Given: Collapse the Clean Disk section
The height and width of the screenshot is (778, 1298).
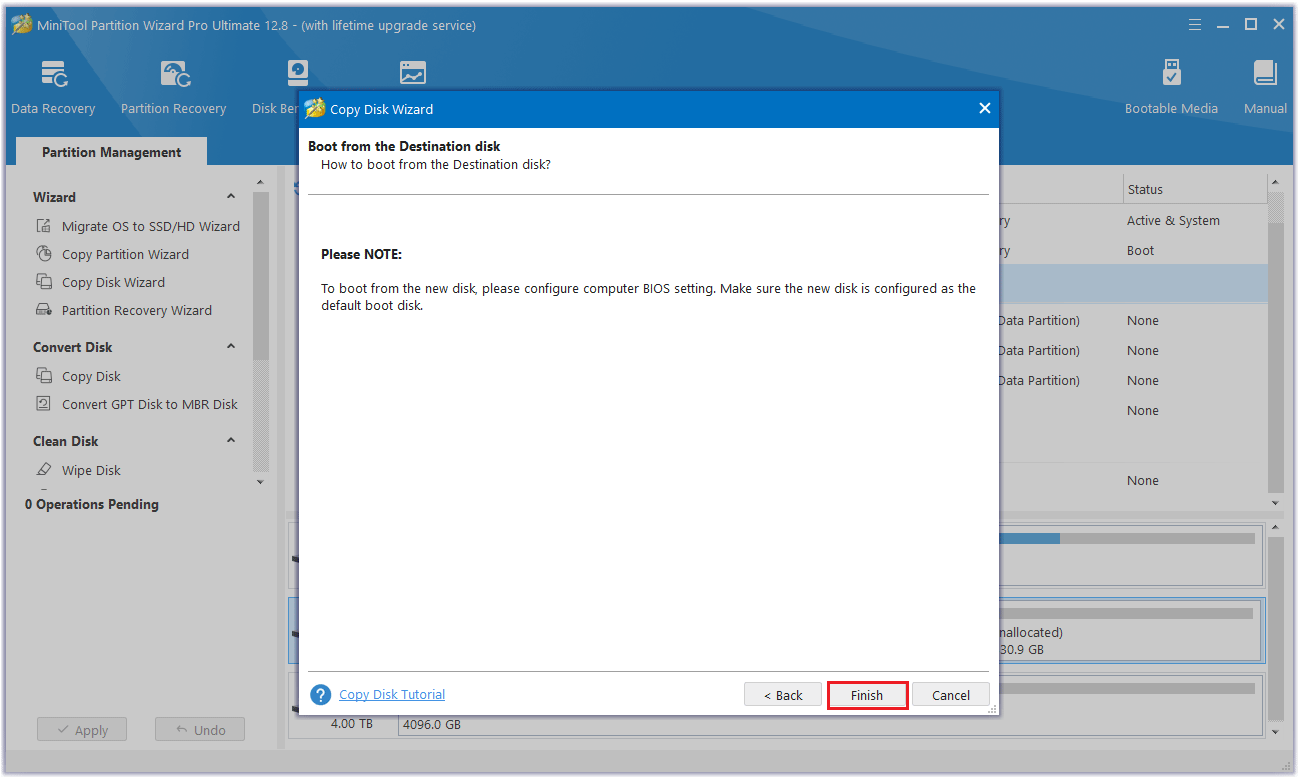Looking at the screenshot, I should tap(231, 441).
